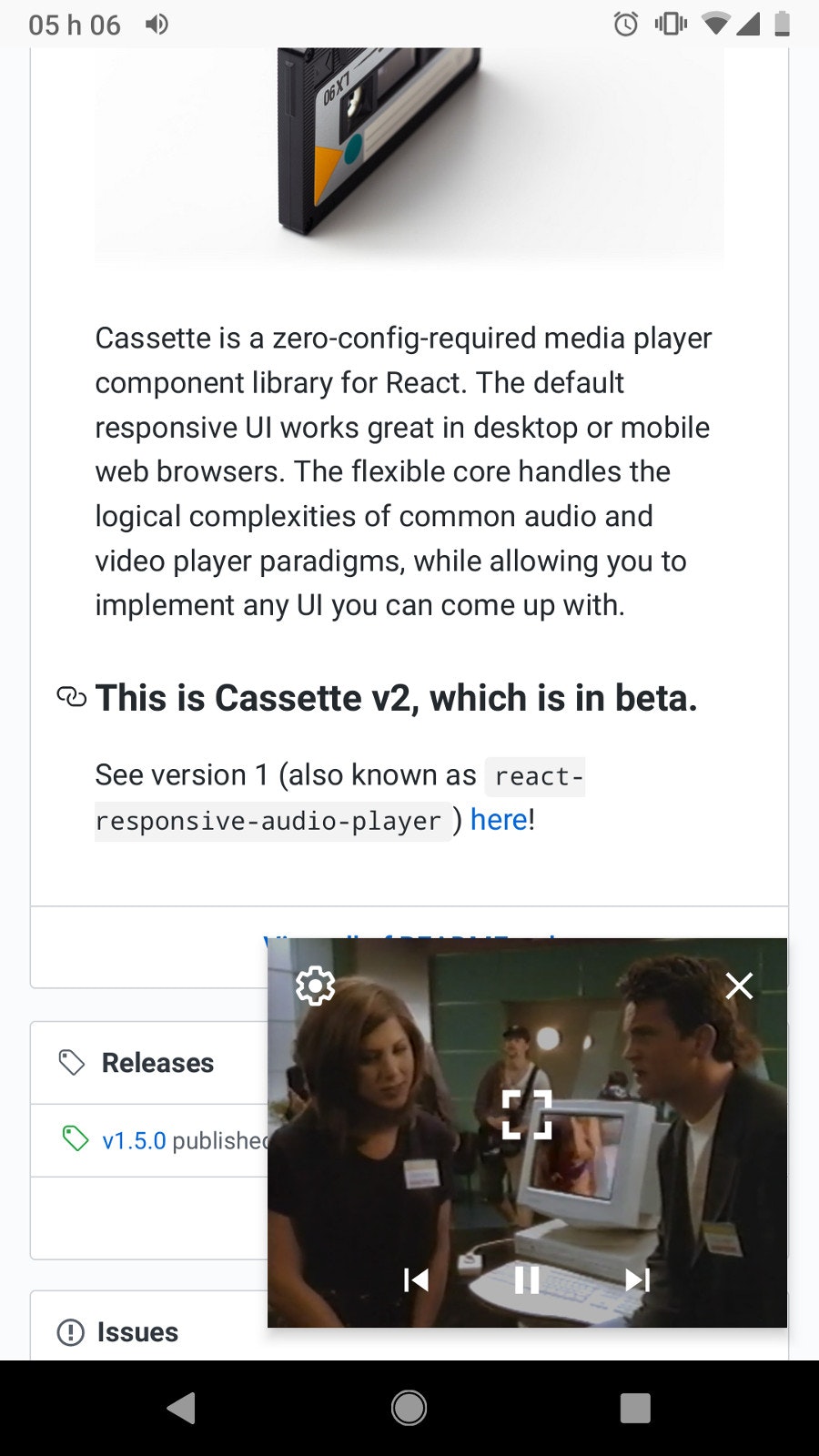The width and height of the screenshot is (819, 1456).
Task: Expand the Releases section
Action: coord(157,1062)
